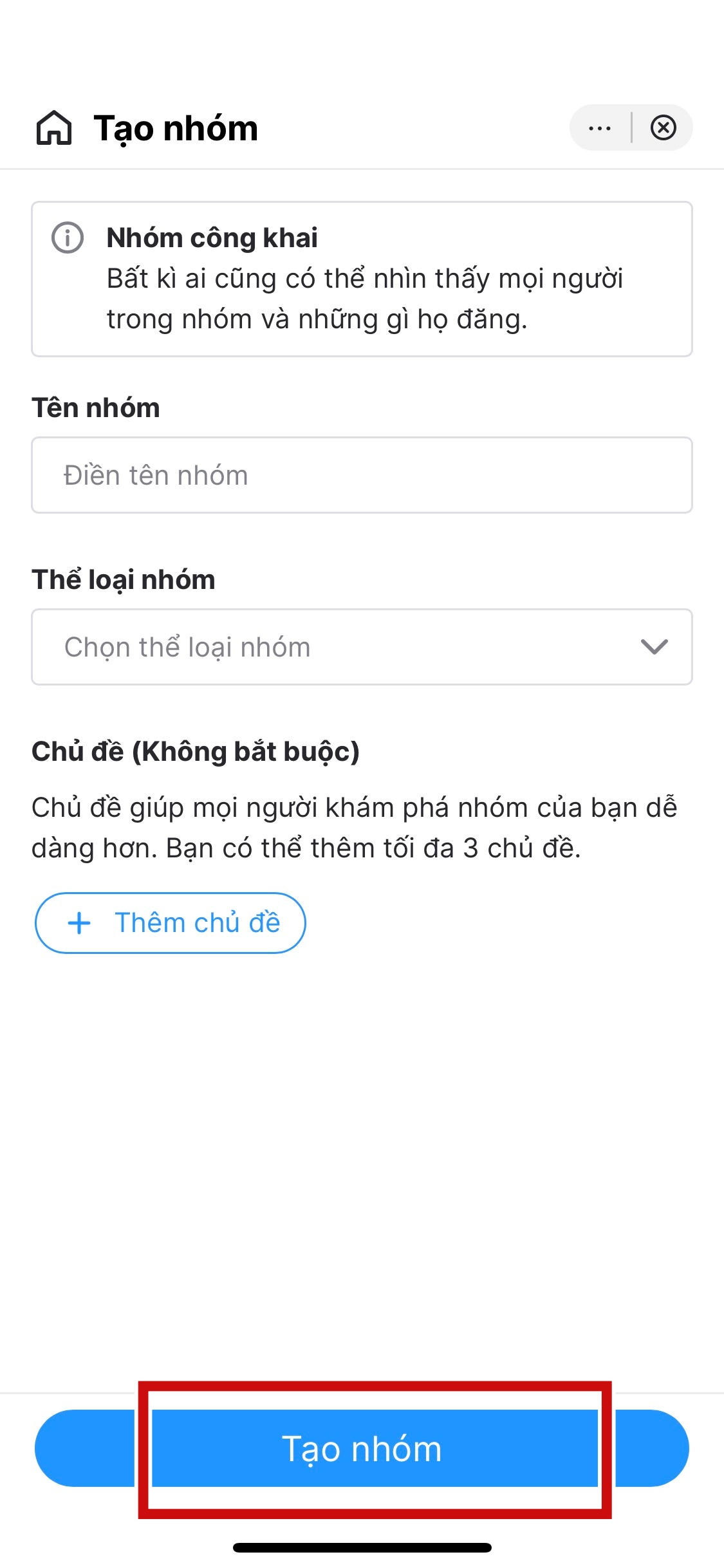
Task: Click the Thể loại nhóm label
Action: pos(124,580)
